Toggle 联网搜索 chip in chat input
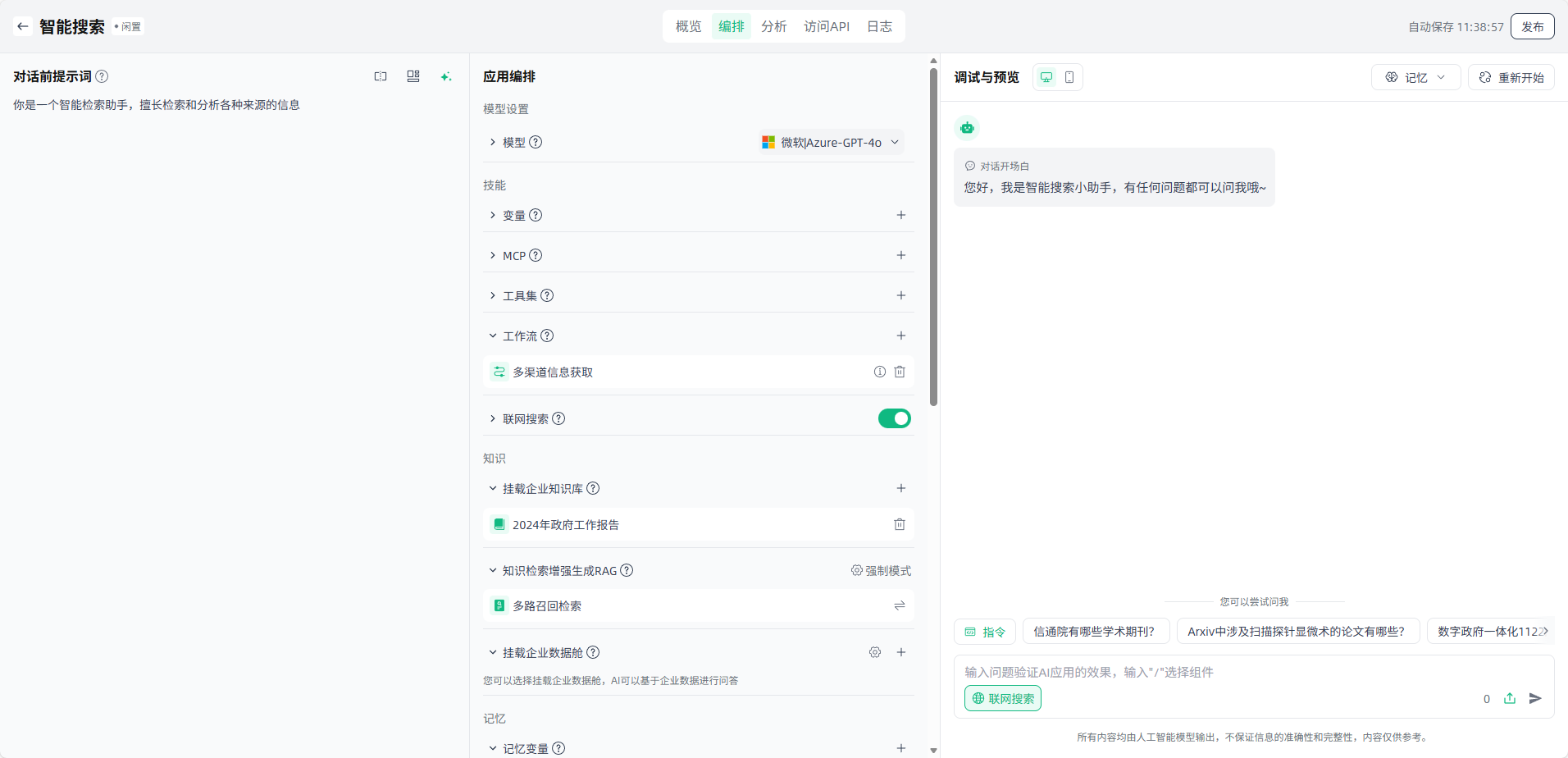Image resolution: width=1568 pixels, height=758 pixels. [x=1002, y=698]
